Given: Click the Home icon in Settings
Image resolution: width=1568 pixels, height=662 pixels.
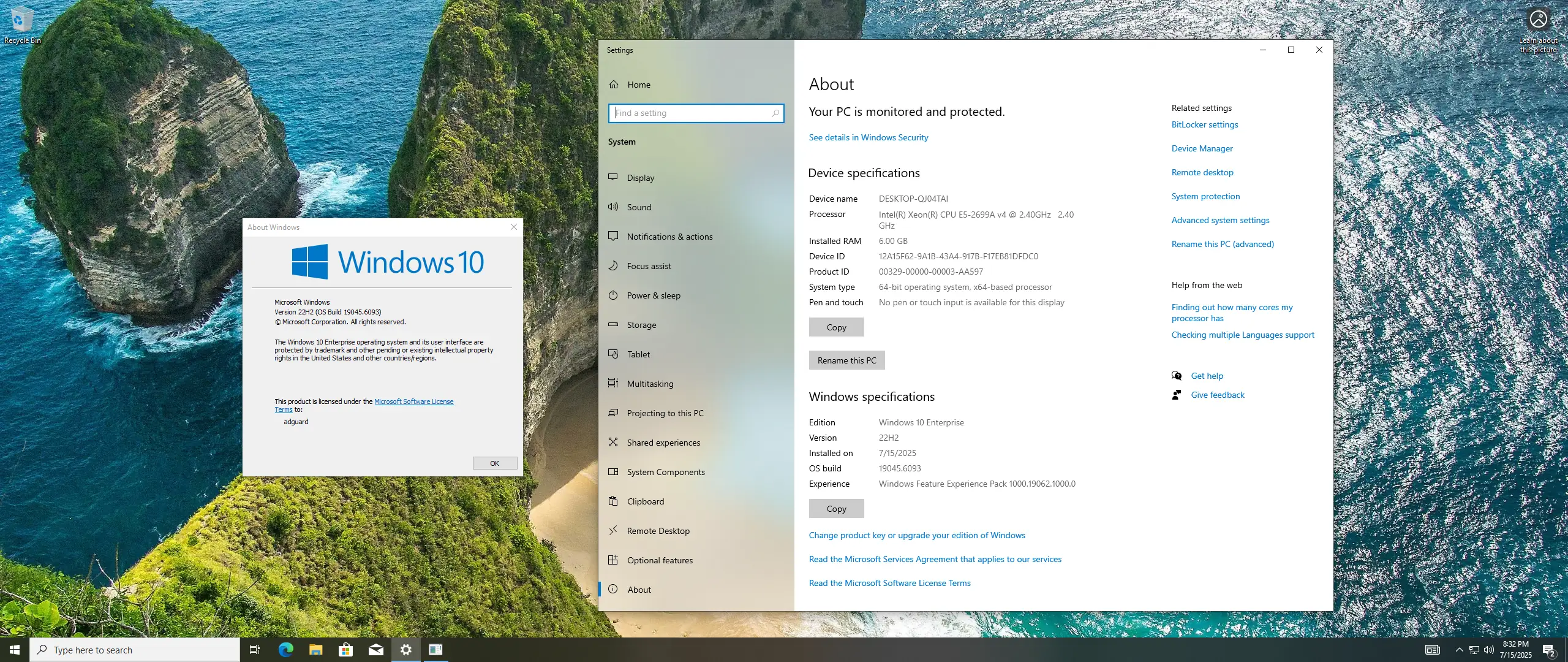Looking at the screenshot, I should [614, 85].
